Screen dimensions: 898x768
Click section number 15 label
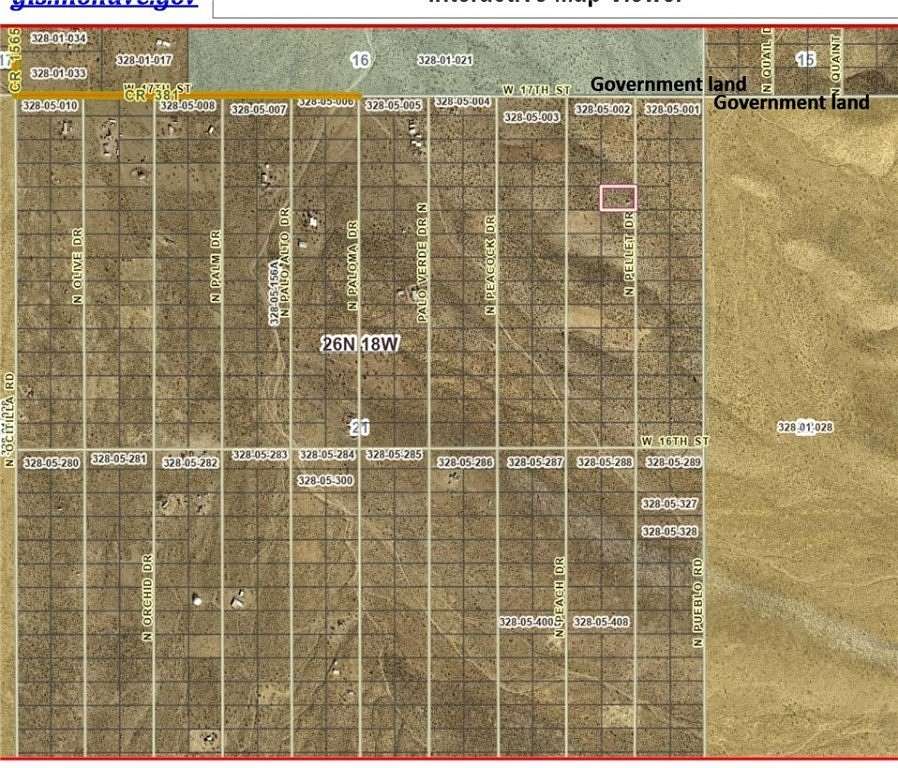coord(806,60)
